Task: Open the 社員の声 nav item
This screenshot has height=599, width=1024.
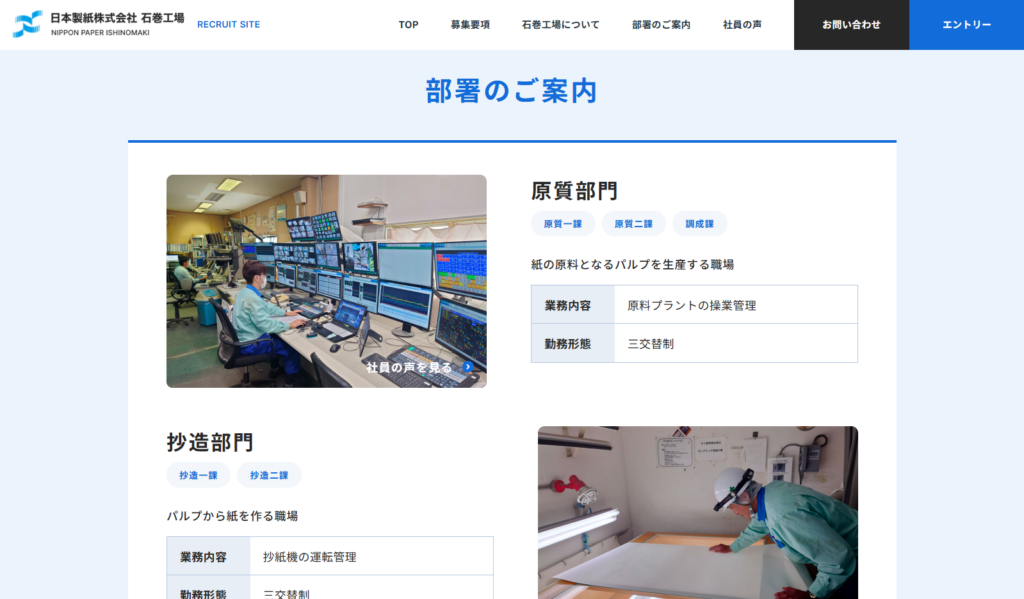Action: coord(741,24)
